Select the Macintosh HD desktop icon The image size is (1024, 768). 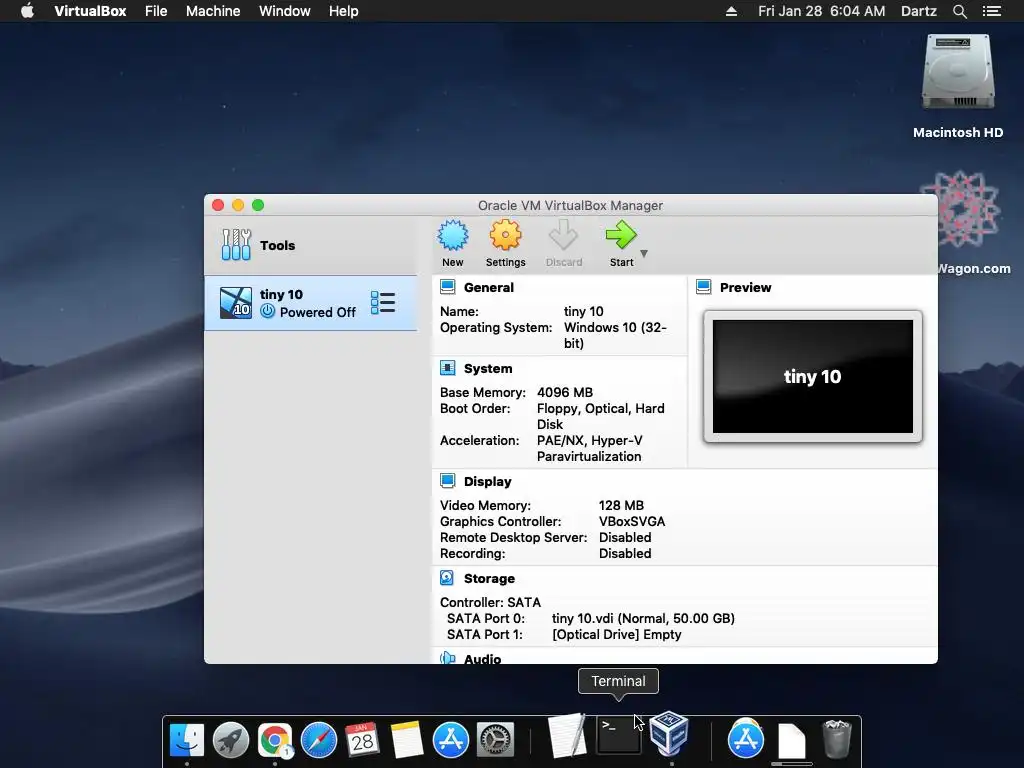pos(958,87)
